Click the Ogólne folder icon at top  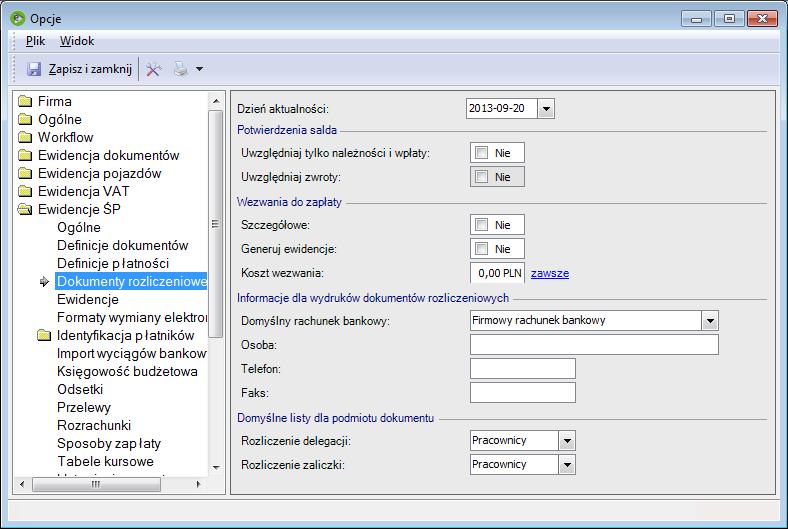25,120
